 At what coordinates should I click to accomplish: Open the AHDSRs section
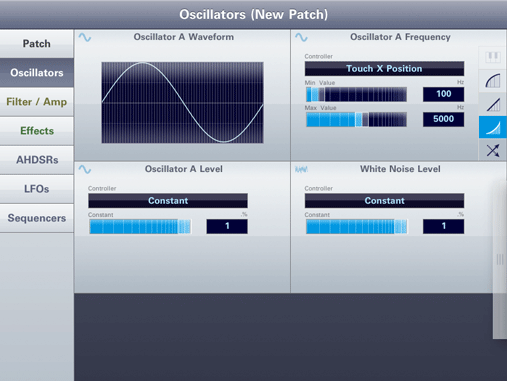[37, 160]
